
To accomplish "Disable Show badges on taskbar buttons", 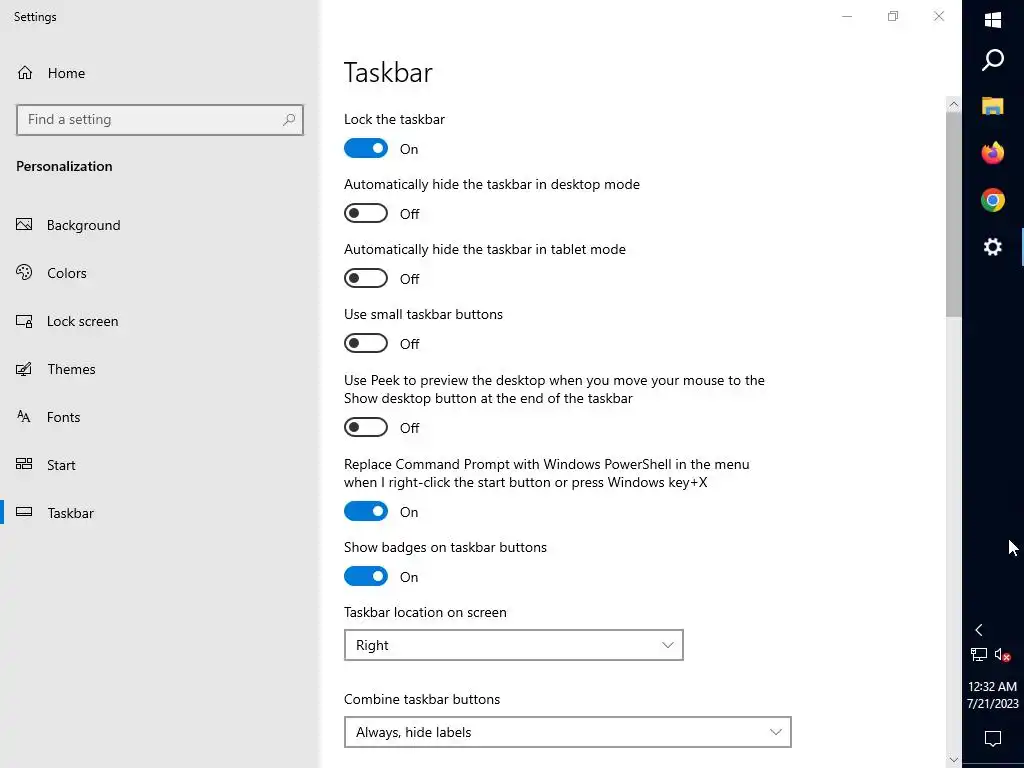I will pos(366,577).
